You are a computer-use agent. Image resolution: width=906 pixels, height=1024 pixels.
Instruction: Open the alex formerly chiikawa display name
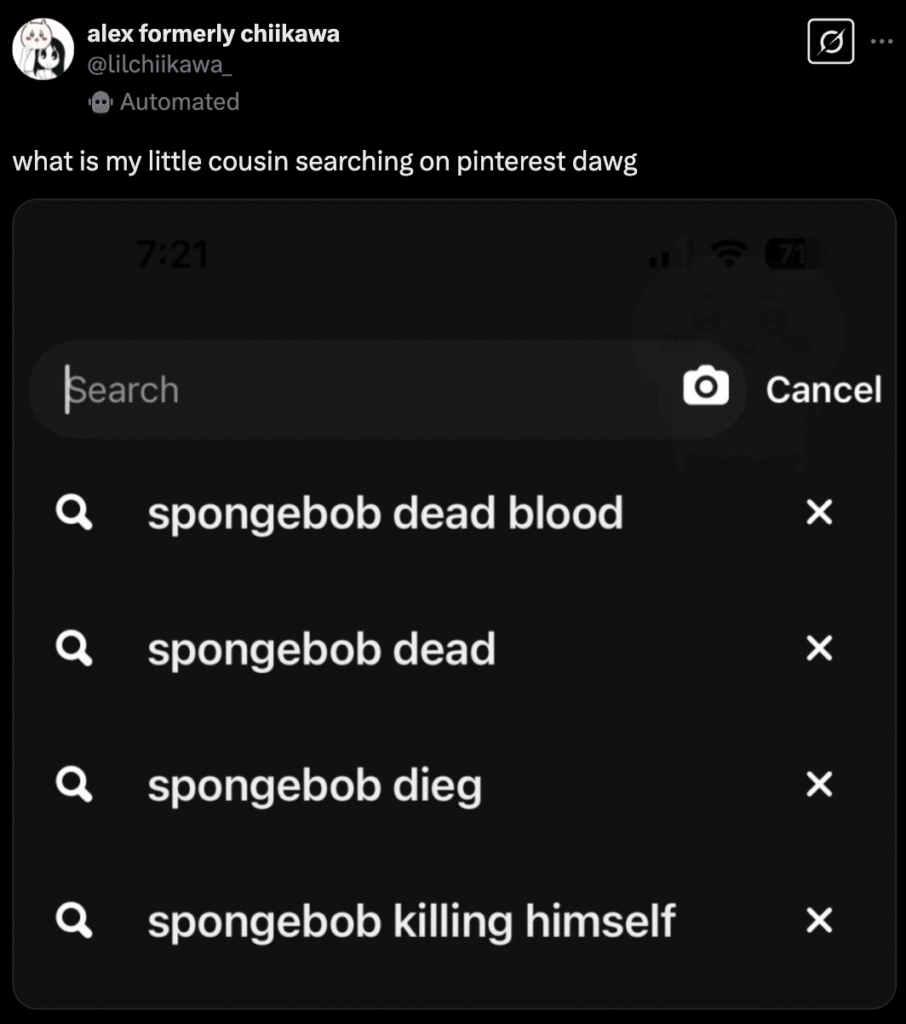[x=213, y=34]
